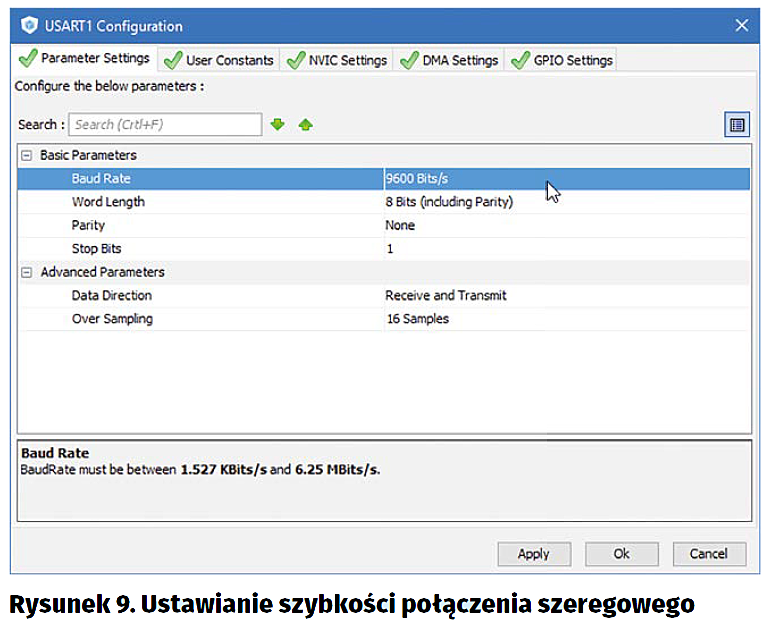The image size is (772, 626).
Task: Open the Parameter Settings tab
Action: click(85, 59)
